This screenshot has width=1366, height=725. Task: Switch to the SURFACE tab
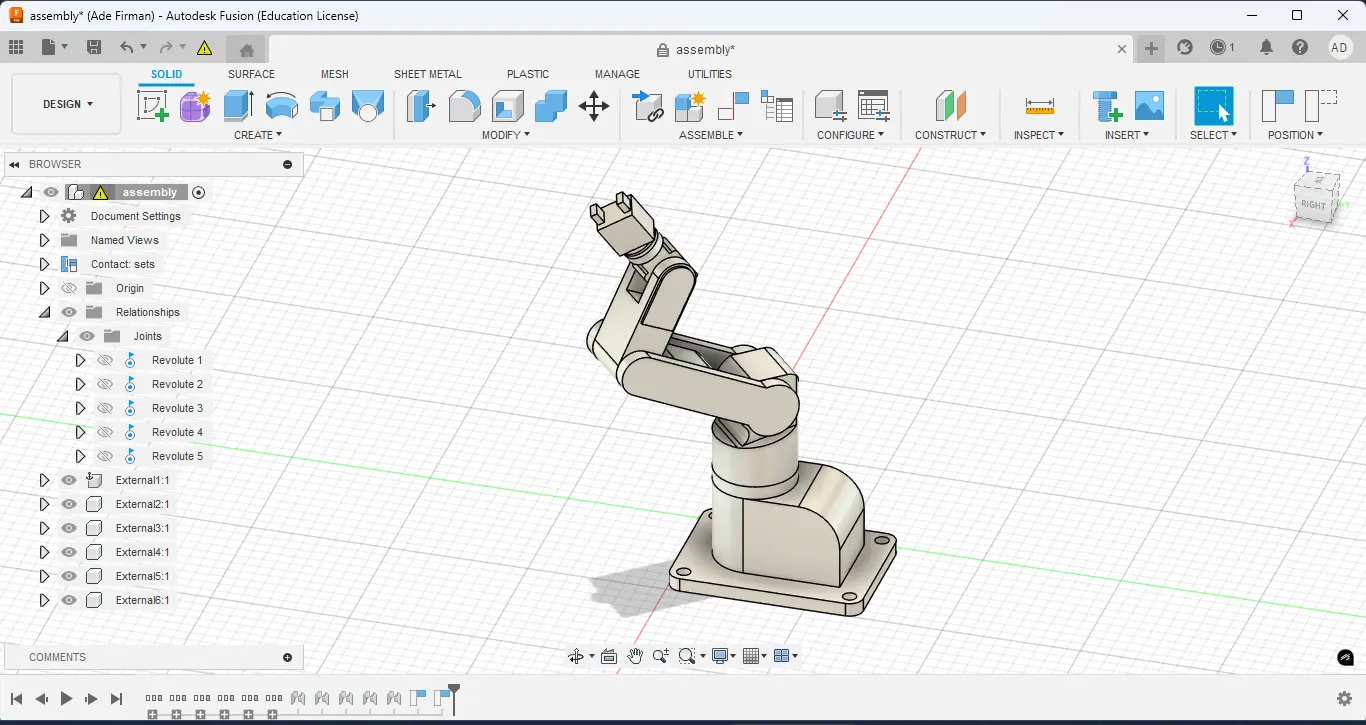(251, 74)
